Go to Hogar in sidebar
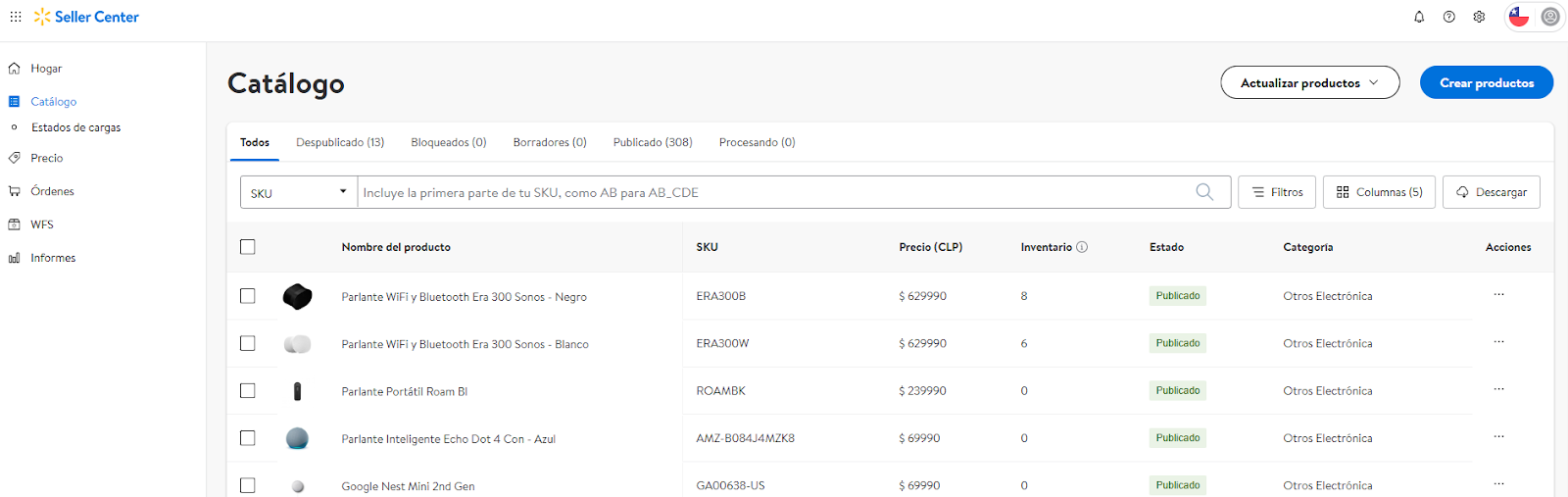Image resolution: width=1568 pixels, height=497 pixels. [x=46, y=69]
